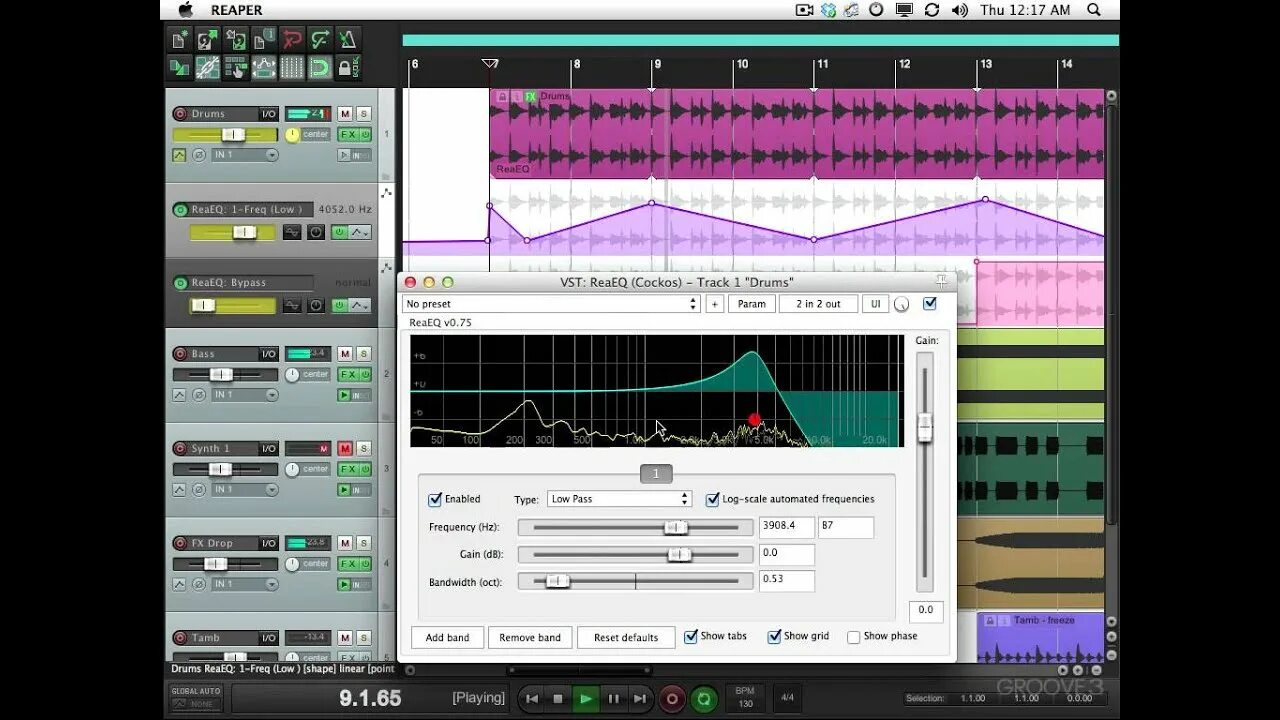1280x720 pixels.
Task: Click the New Project toolbar icon
Action: click(x=180, y=40)
